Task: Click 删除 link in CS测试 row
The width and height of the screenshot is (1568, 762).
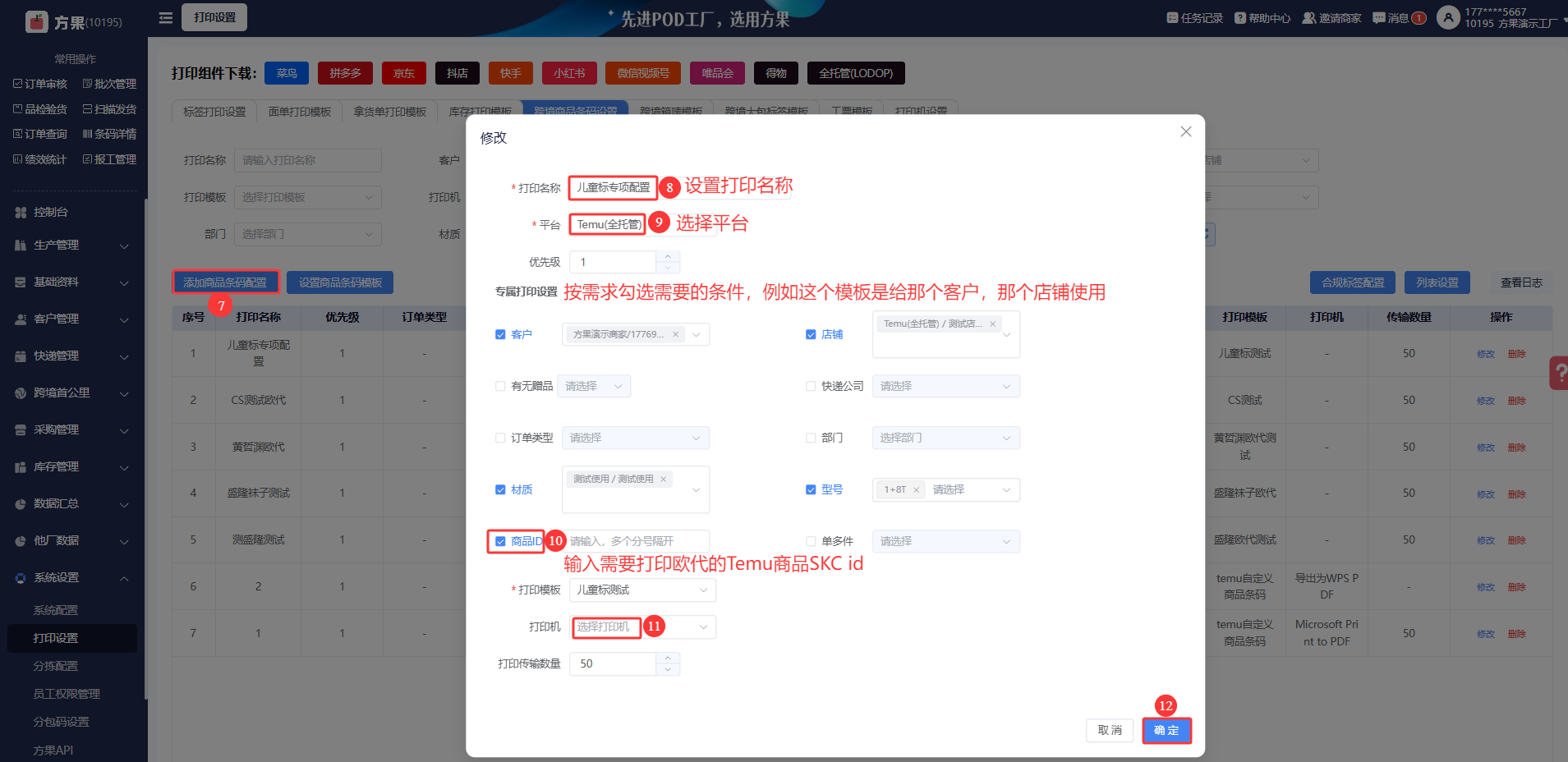Action: click(1516, 401)
